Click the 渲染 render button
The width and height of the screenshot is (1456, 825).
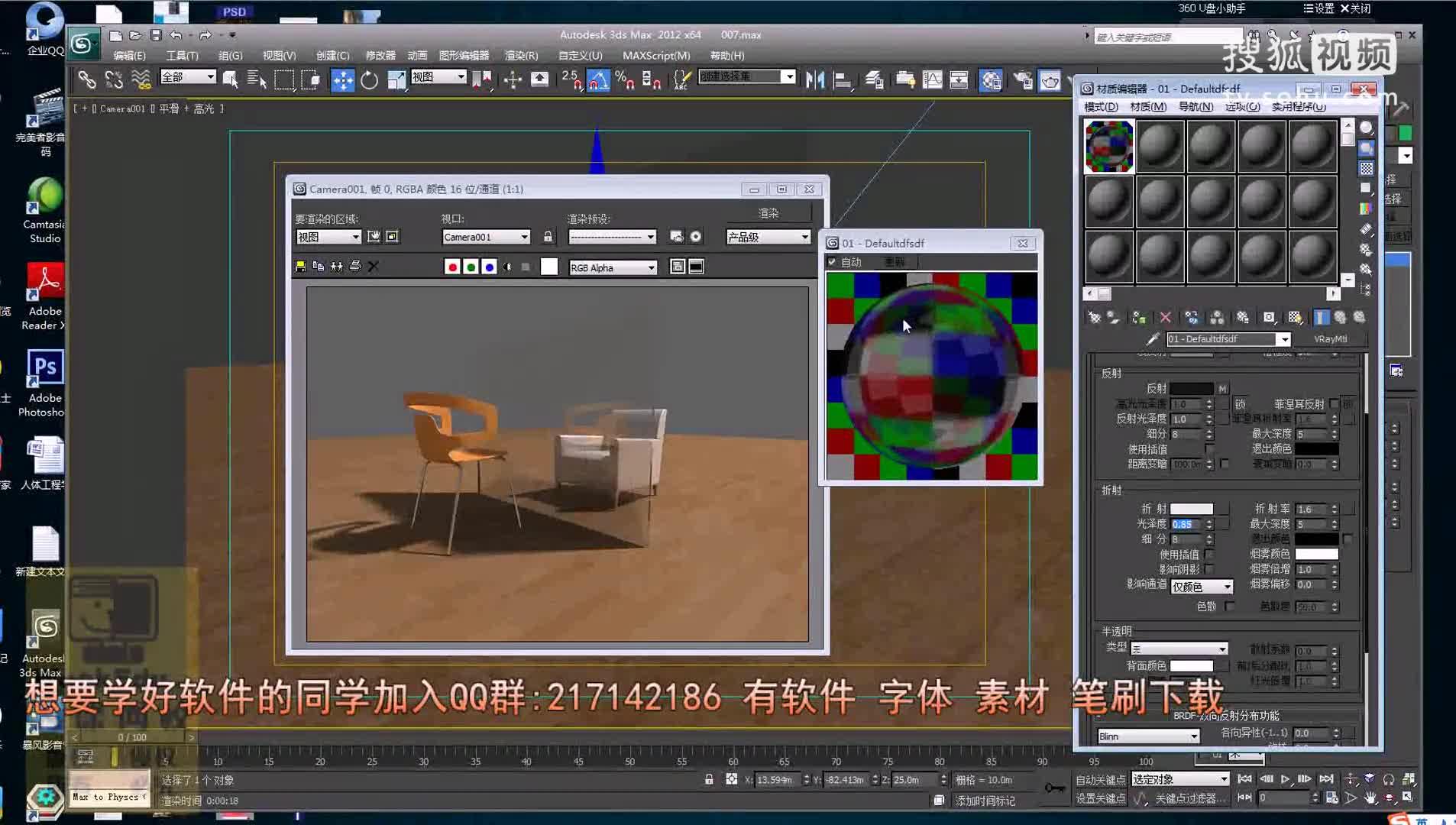768,213
